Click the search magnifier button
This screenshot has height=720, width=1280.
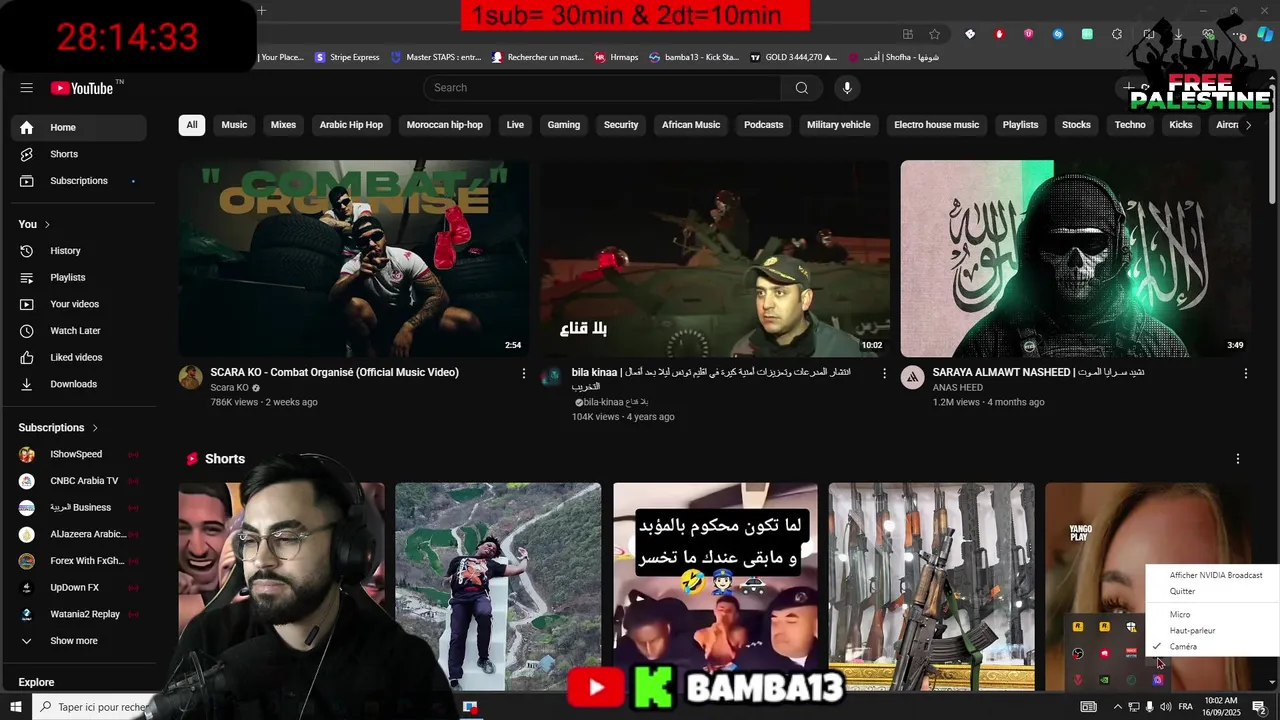click(x=801, y=88)
